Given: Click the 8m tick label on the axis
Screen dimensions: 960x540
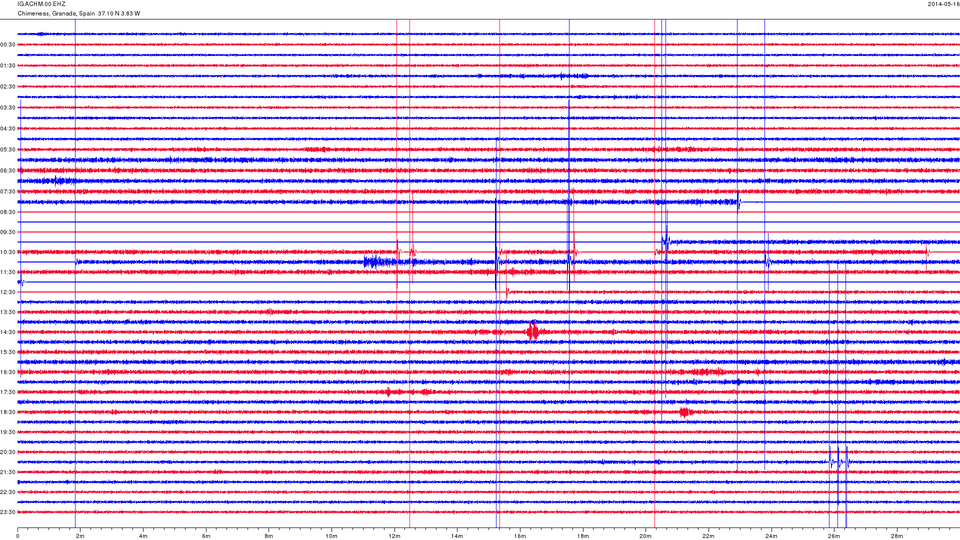Looking at the screenshot, I should pos(269,536).
